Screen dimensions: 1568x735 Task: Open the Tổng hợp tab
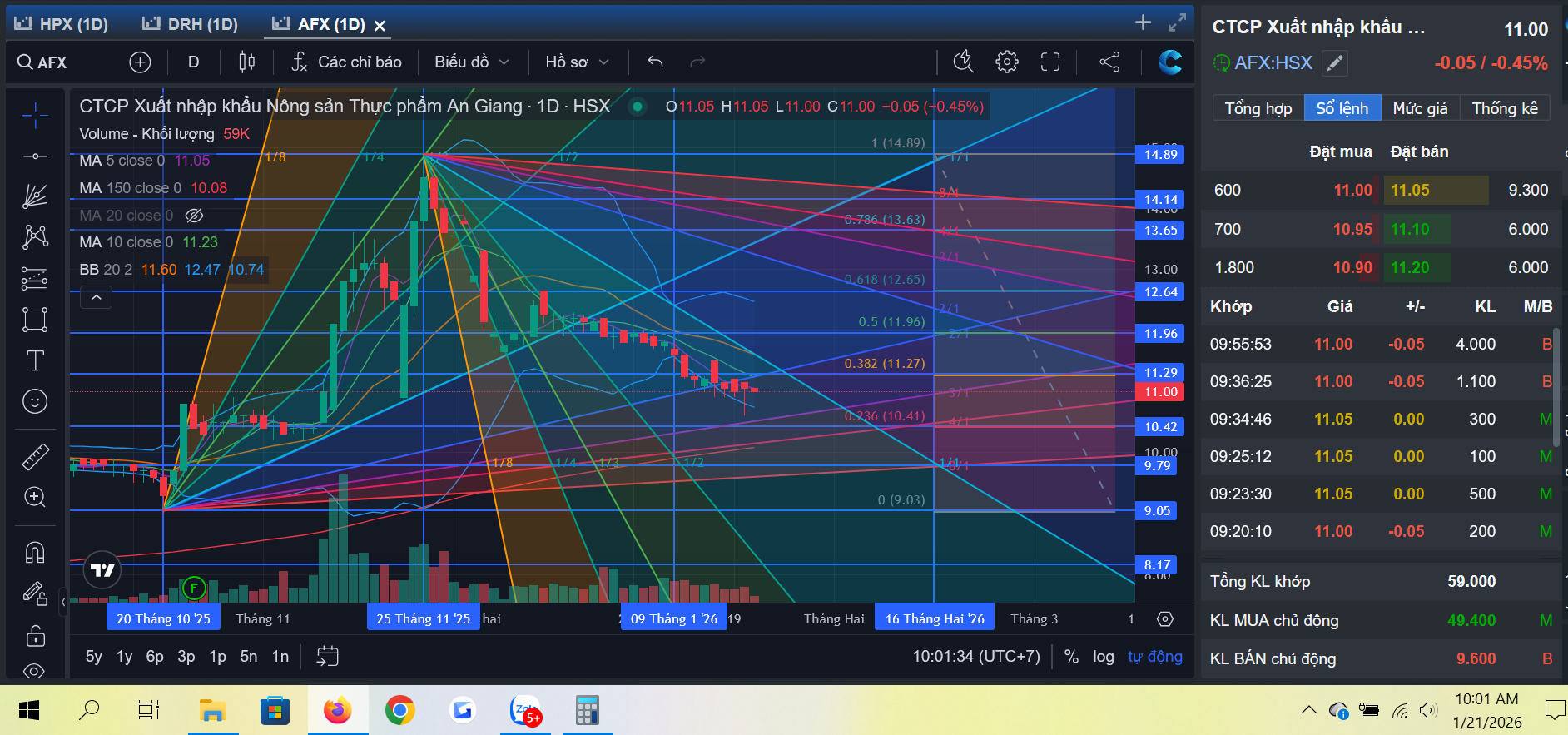1258,108
